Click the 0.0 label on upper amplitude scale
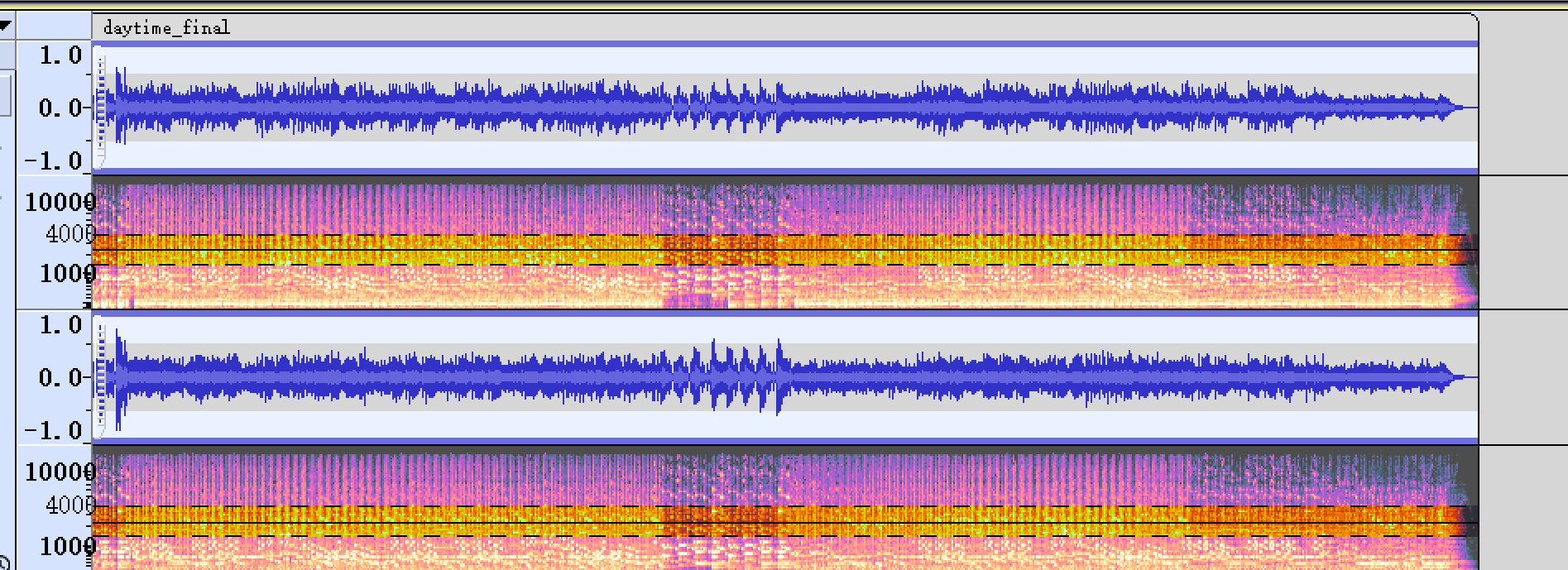 tap(61, 108)
